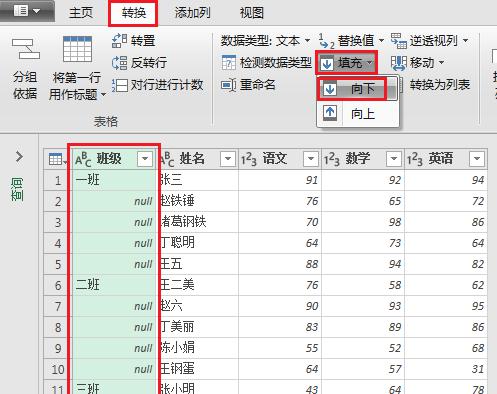Expand the 查询 pane chevron
Viewport: 497px width, 394px height.
(19, 156)
